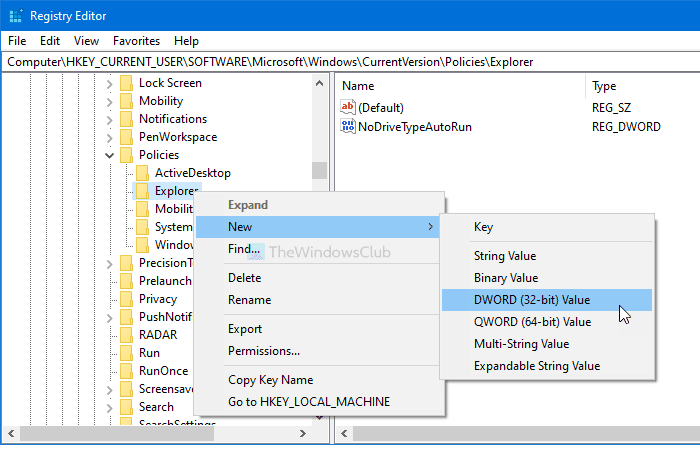Screen dimensions: 700x452
Task: Select the ActiveDesktop folder icon
Action: point(142,173)
